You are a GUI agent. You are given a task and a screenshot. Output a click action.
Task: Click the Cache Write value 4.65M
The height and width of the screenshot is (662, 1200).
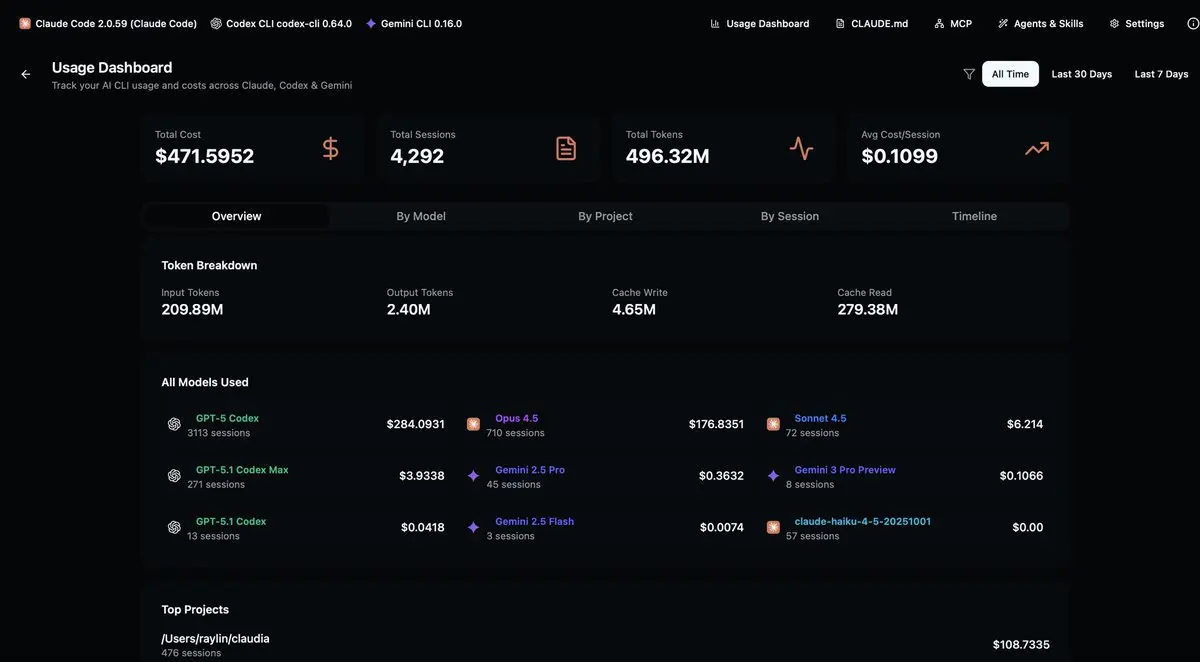(x=634, y=310)
